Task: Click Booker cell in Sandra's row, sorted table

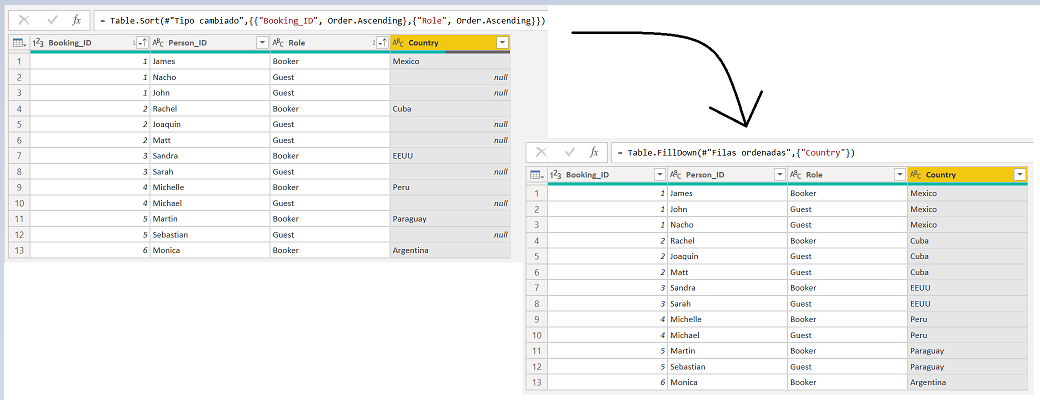Action: click(x=330, y=156)
